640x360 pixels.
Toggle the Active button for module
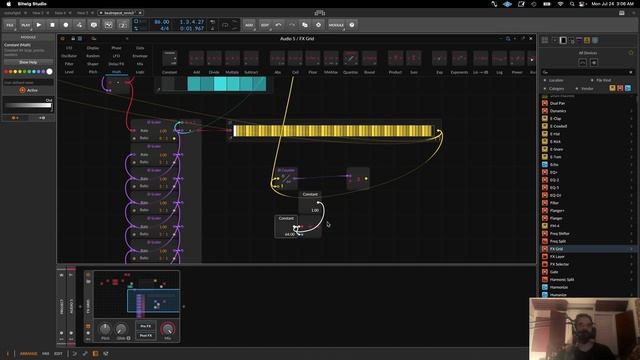28,90
